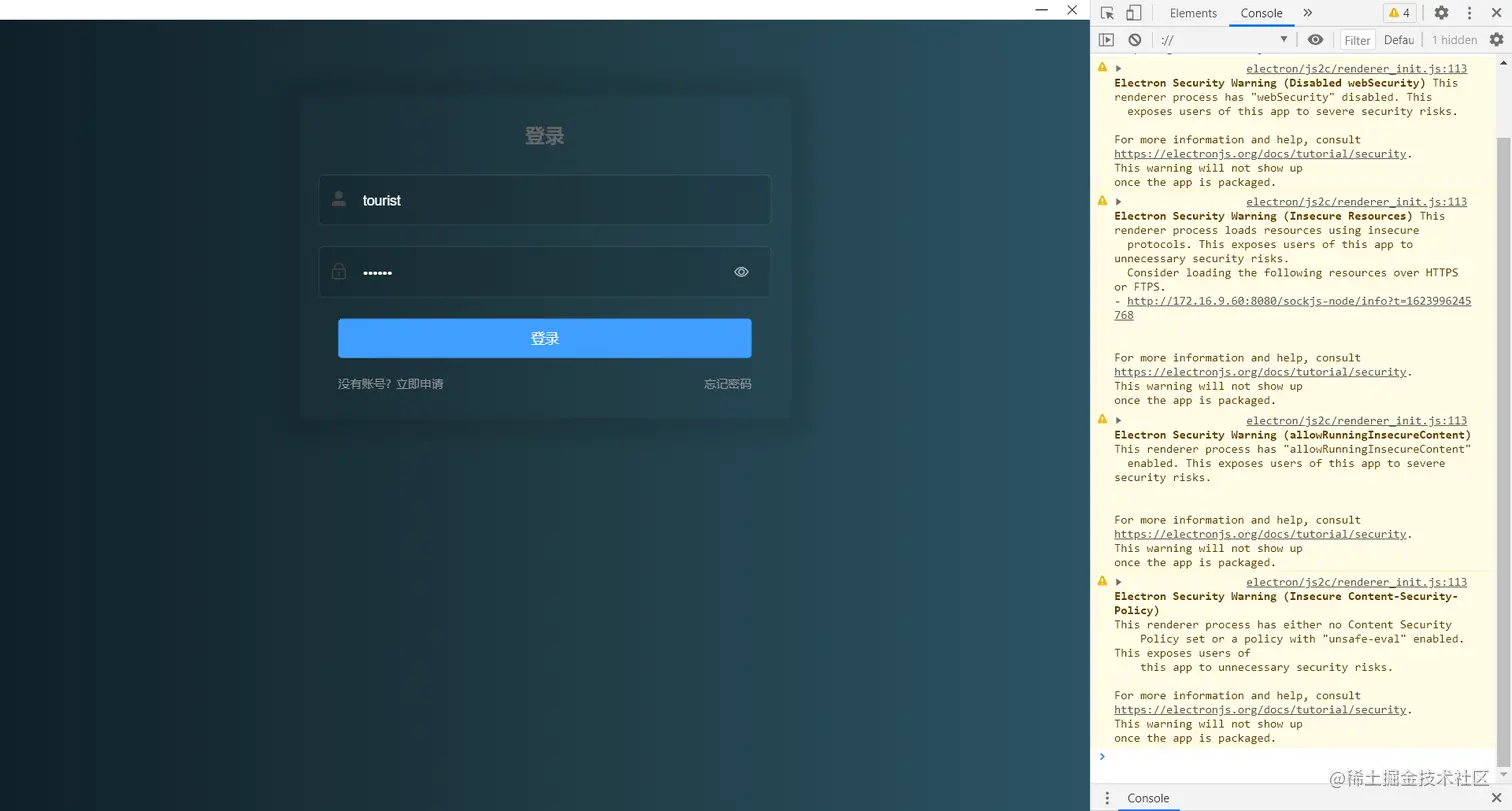
Task: Expand the Insecure Content-Security-Policy warning
Action: point(1119,582)
